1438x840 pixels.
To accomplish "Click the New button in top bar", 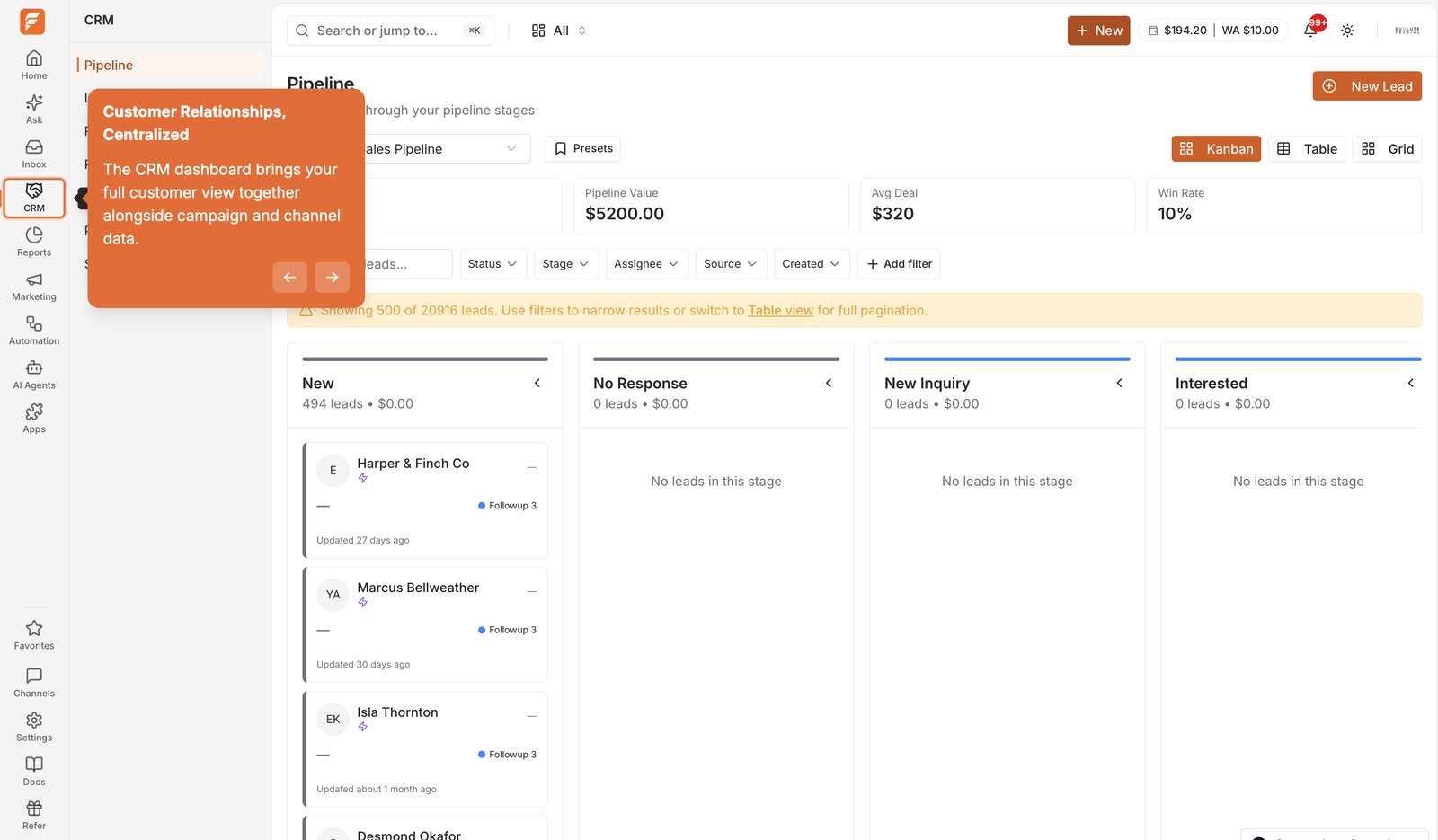I will [x=1098, y=31].
